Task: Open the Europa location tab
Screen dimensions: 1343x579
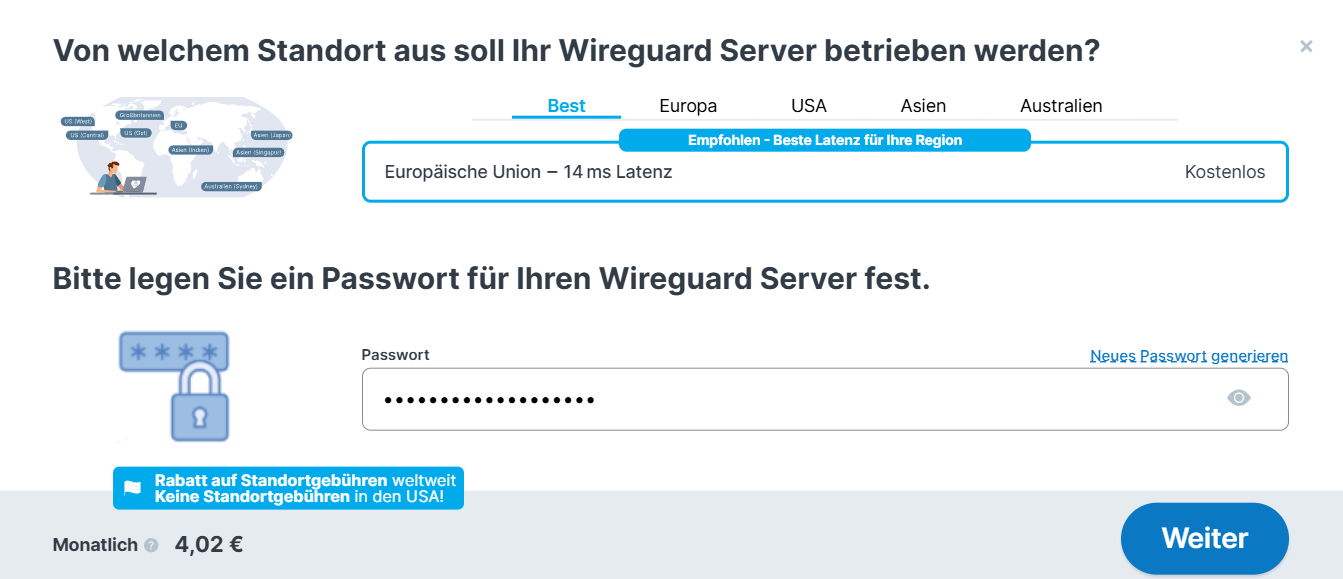Action: pos(688,106)
